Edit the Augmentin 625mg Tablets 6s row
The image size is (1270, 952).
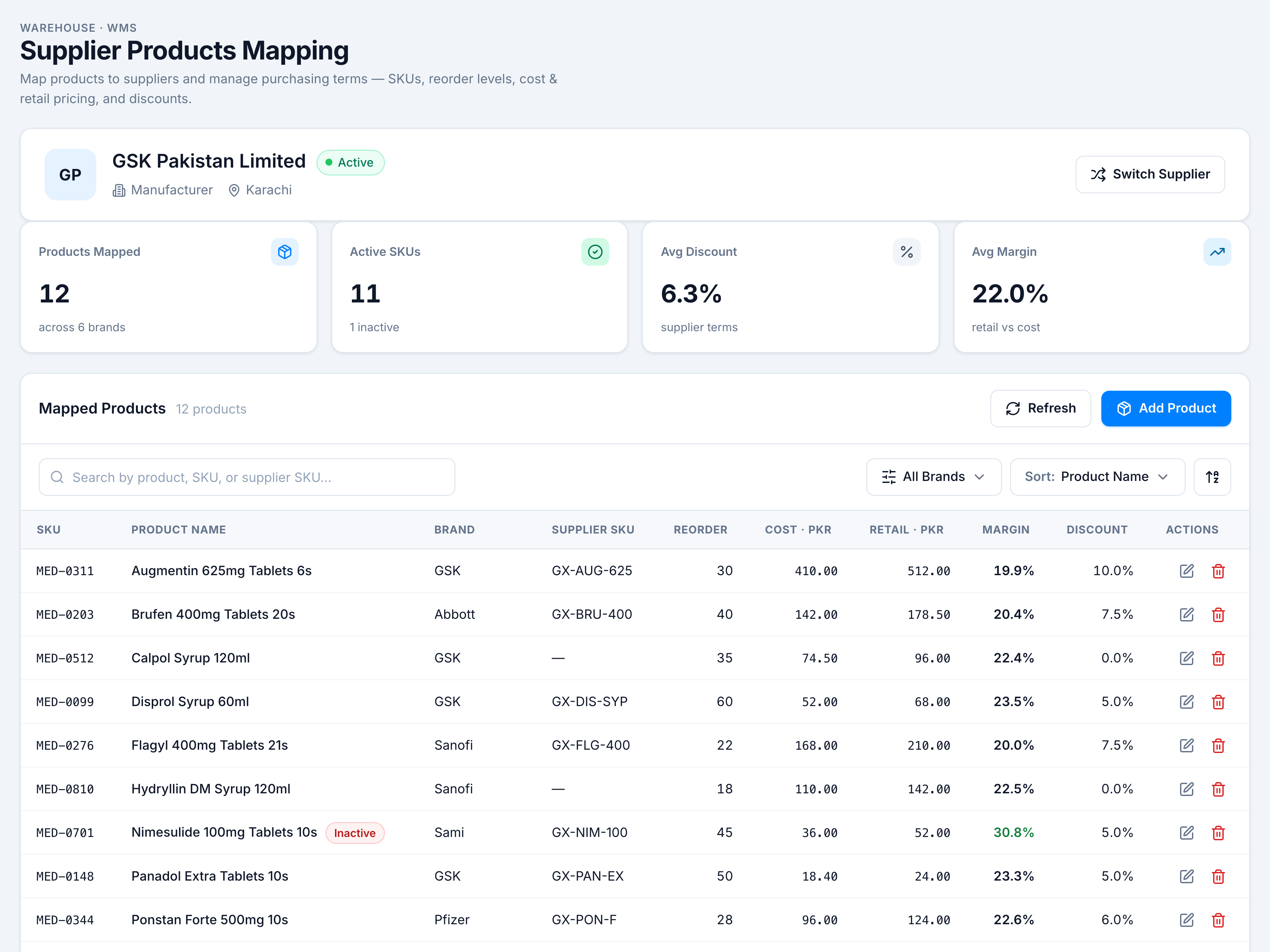[1186, 571]
